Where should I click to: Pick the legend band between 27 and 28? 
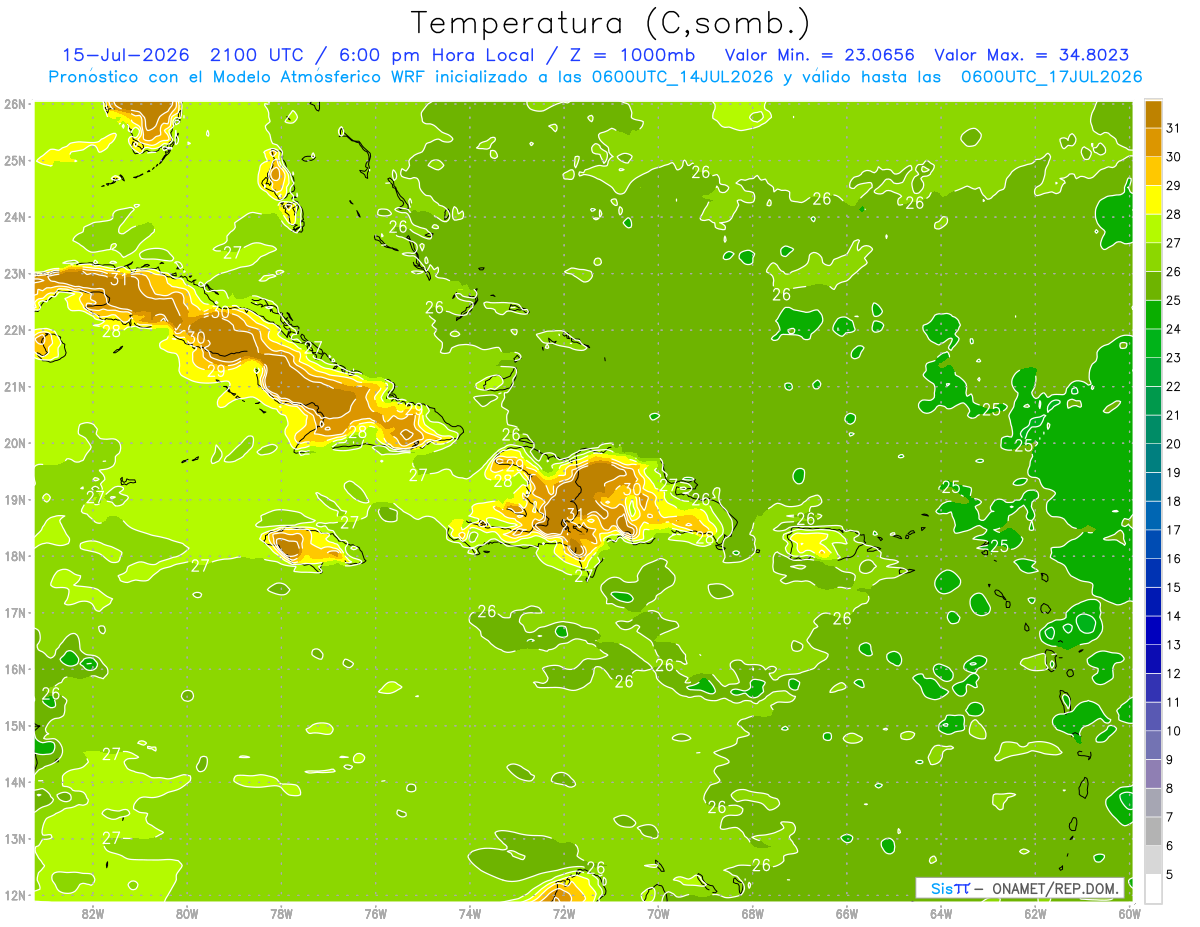click(x=1154, y=228)
